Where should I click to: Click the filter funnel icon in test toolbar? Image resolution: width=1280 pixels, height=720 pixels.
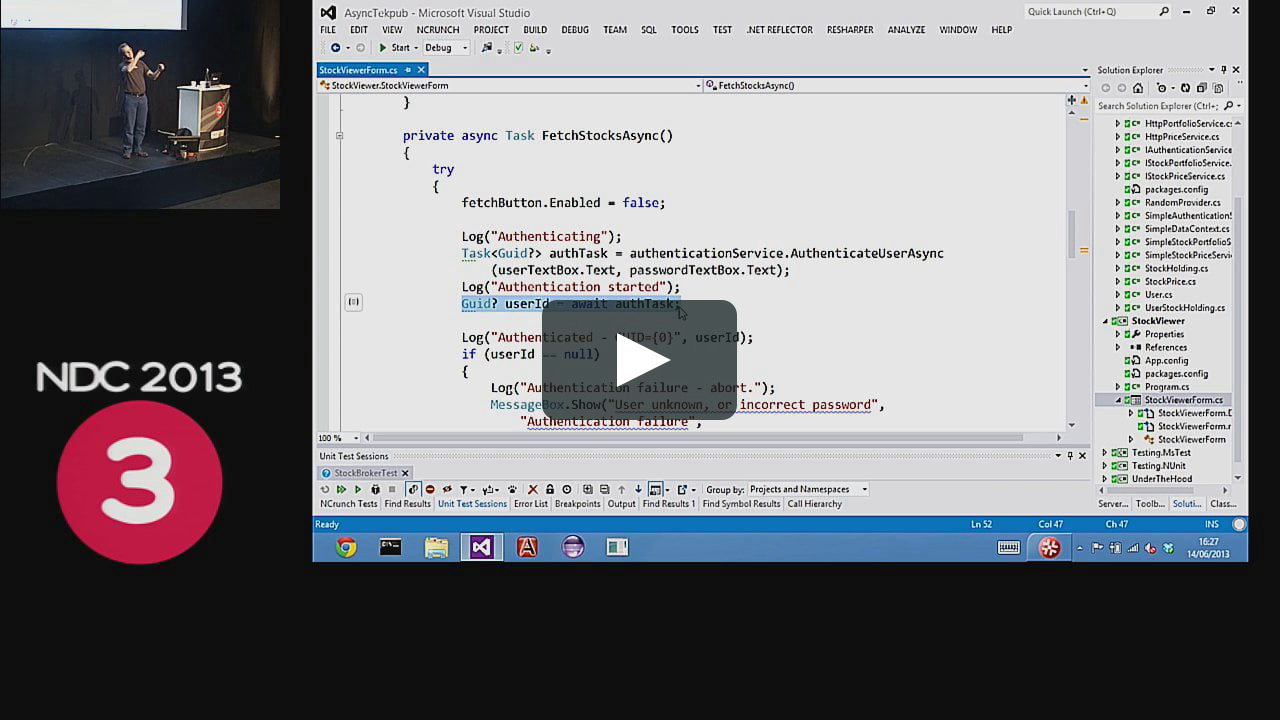click(464, 490)
